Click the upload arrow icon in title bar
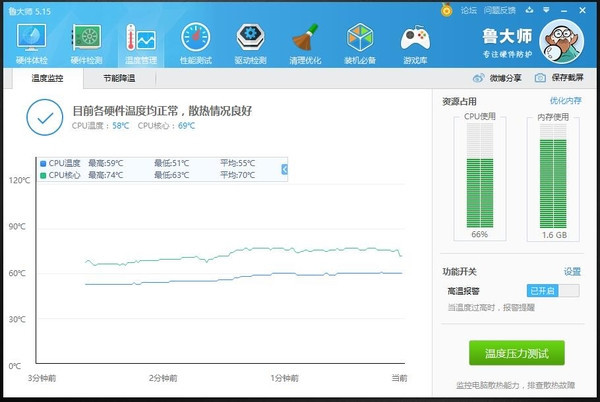Image resolution: width=600 pixels, height=402 pixels. pos(529,10)
